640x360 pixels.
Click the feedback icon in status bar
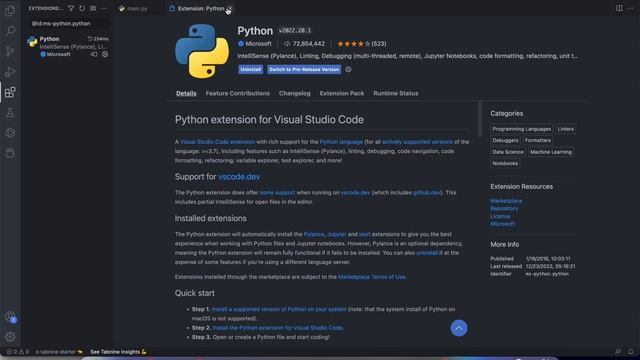618,351
